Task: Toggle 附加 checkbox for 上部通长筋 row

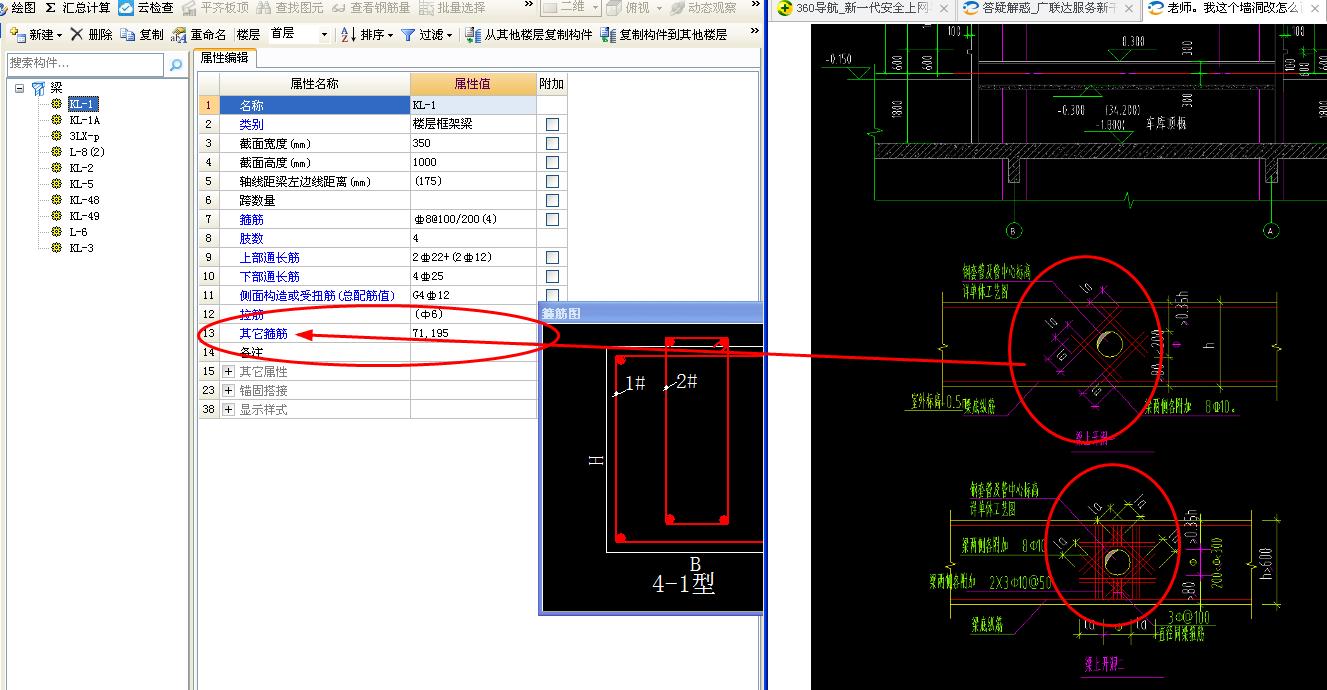Action: [x=552, y=257]
